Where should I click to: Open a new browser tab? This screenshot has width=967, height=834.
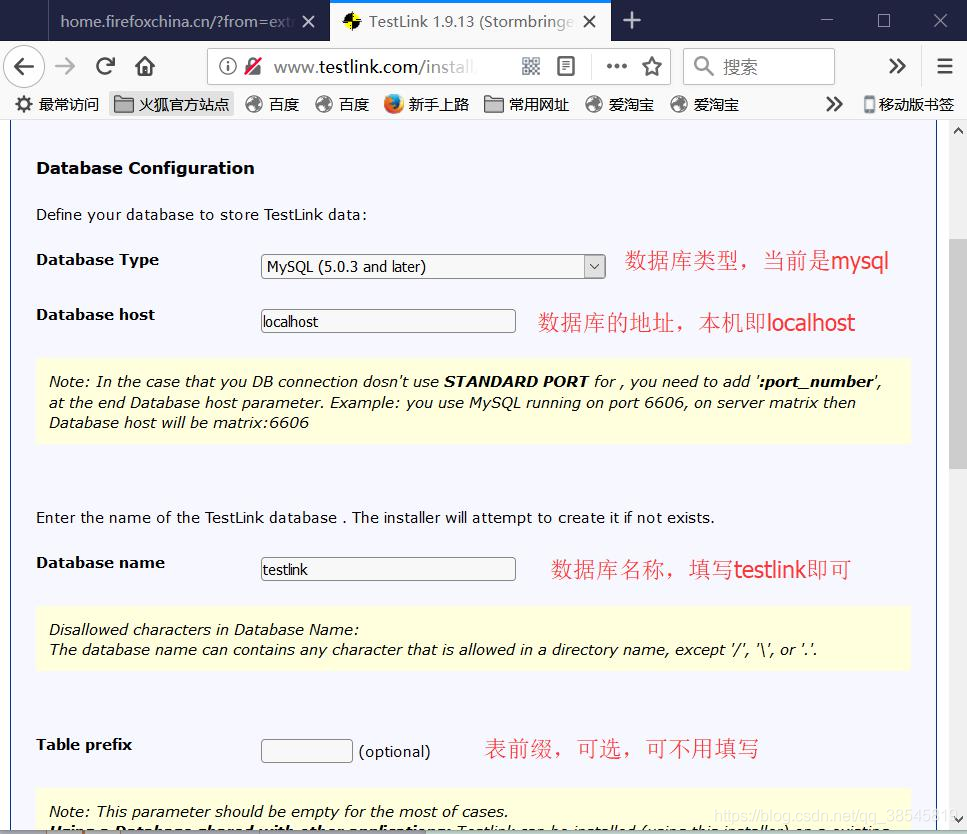pos(632,20)
